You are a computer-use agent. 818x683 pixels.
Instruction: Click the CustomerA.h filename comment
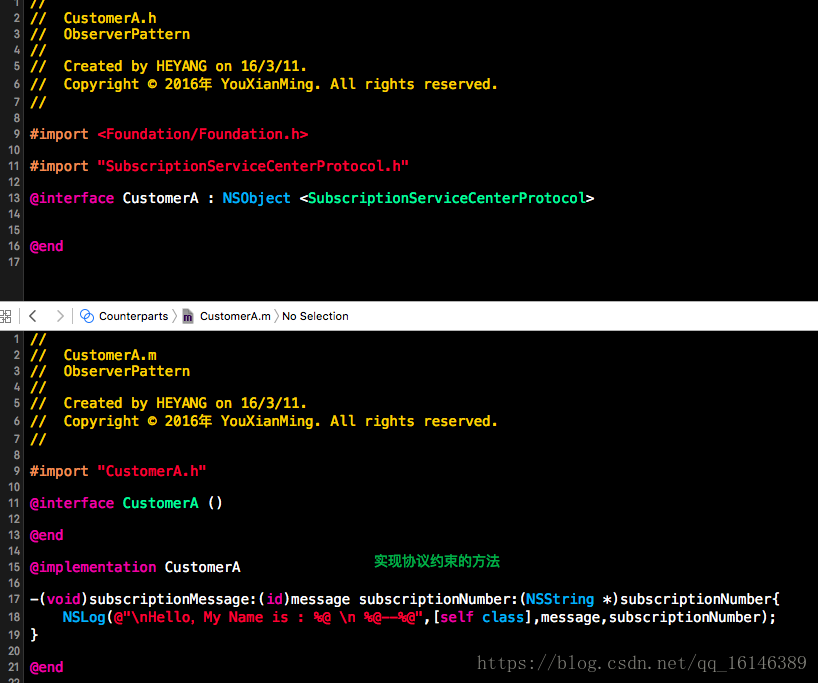(x=110, y=18)
